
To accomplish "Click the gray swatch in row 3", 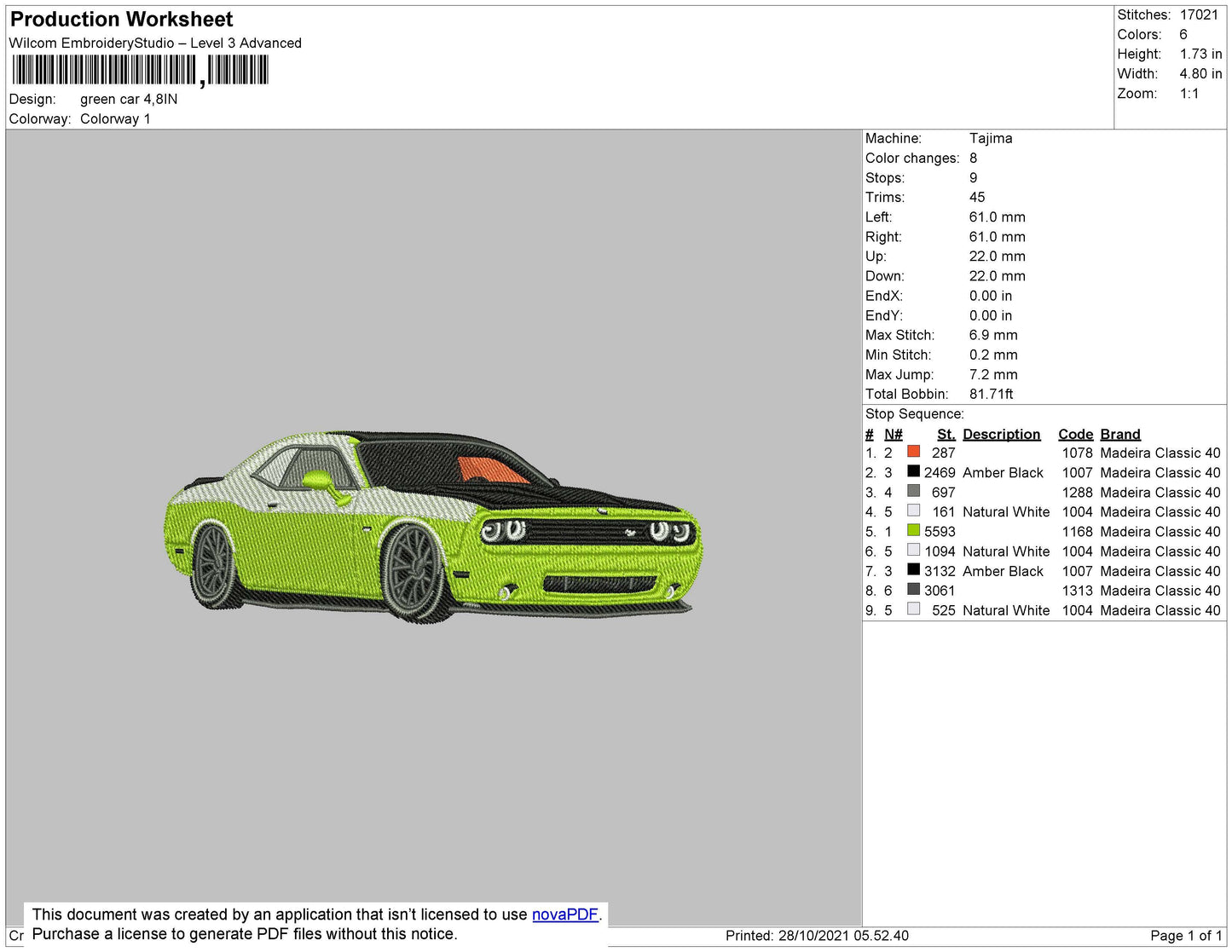I will click(x=914, y=491).
